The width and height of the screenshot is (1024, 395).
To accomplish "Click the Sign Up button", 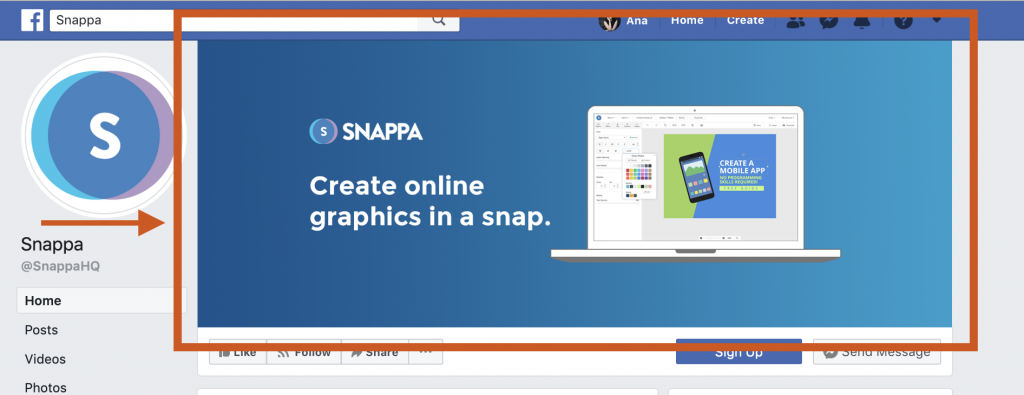I will pos(739,352).
